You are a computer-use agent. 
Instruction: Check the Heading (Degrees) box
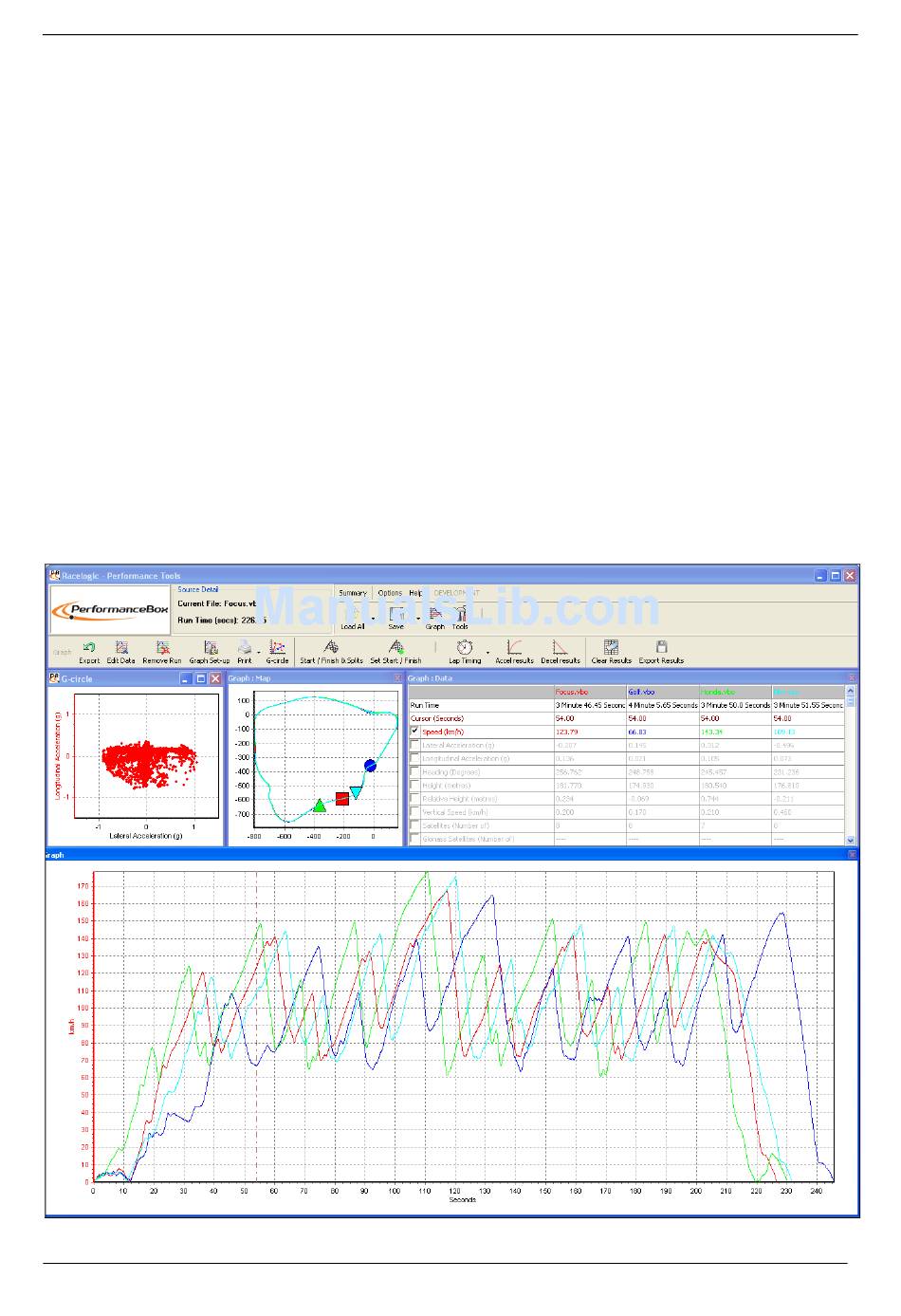[414, 771]
